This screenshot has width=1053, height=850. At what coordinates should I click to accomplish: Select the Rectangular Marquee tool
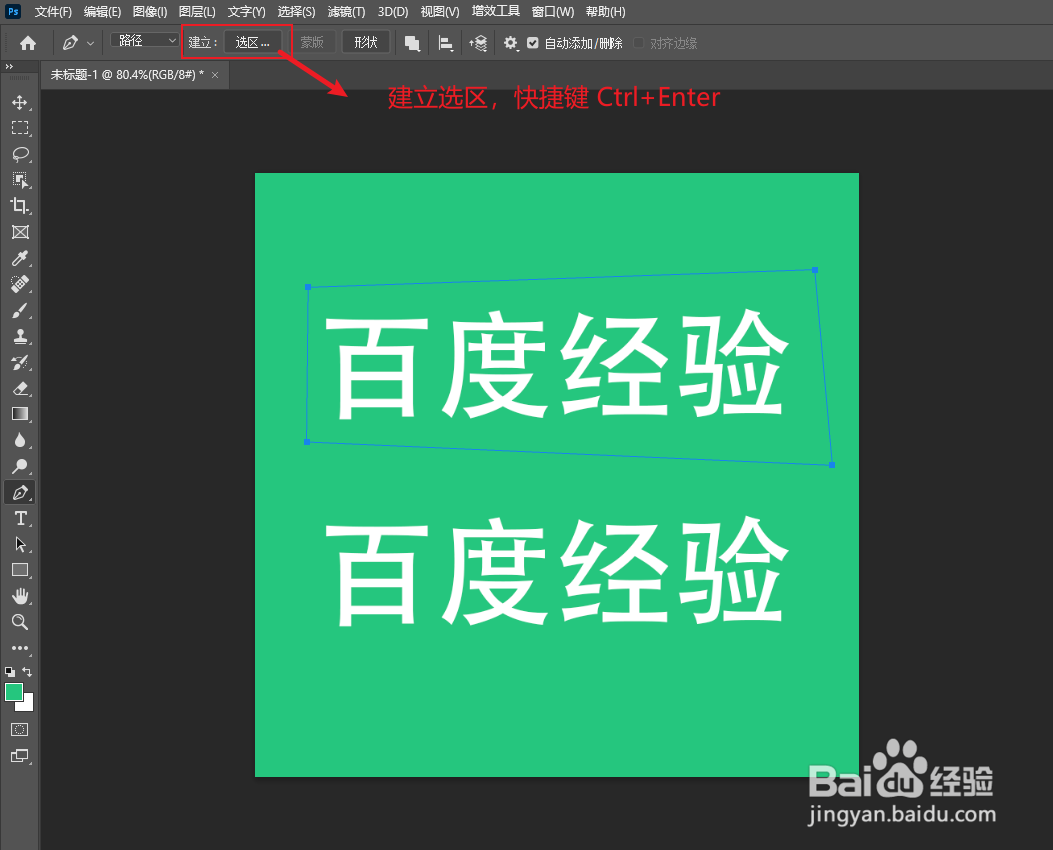click(x=21, y=127)
